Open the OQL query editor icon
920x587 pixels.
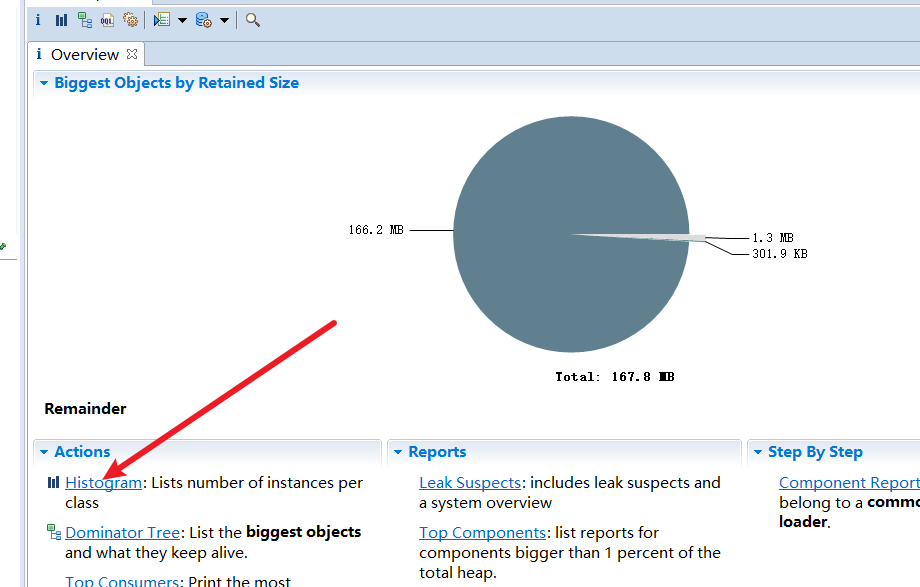point(107,19)
